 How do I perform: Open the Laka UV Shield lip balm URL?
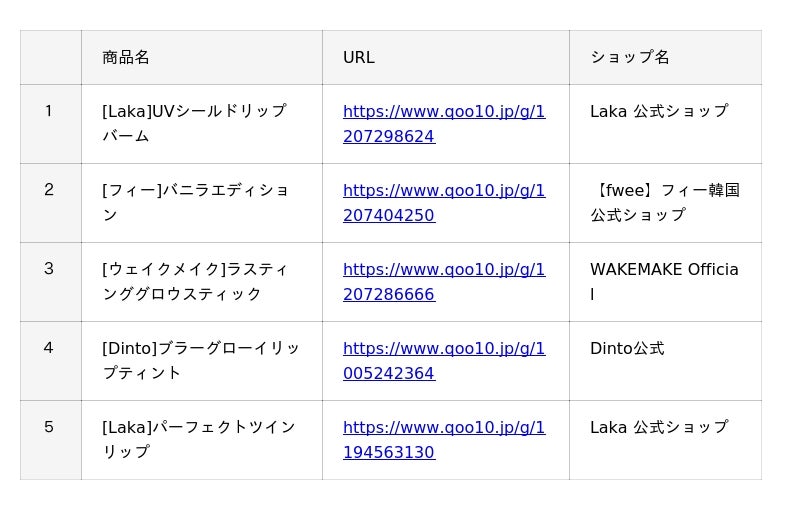pyautogui.click(x=444, y=124)
